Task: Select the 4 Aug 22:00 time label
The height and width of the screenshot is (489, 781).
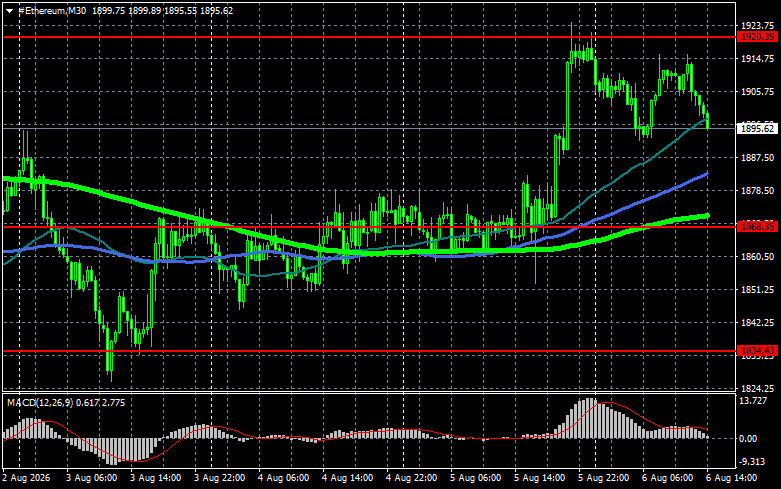Action: (x=411, y=478)
